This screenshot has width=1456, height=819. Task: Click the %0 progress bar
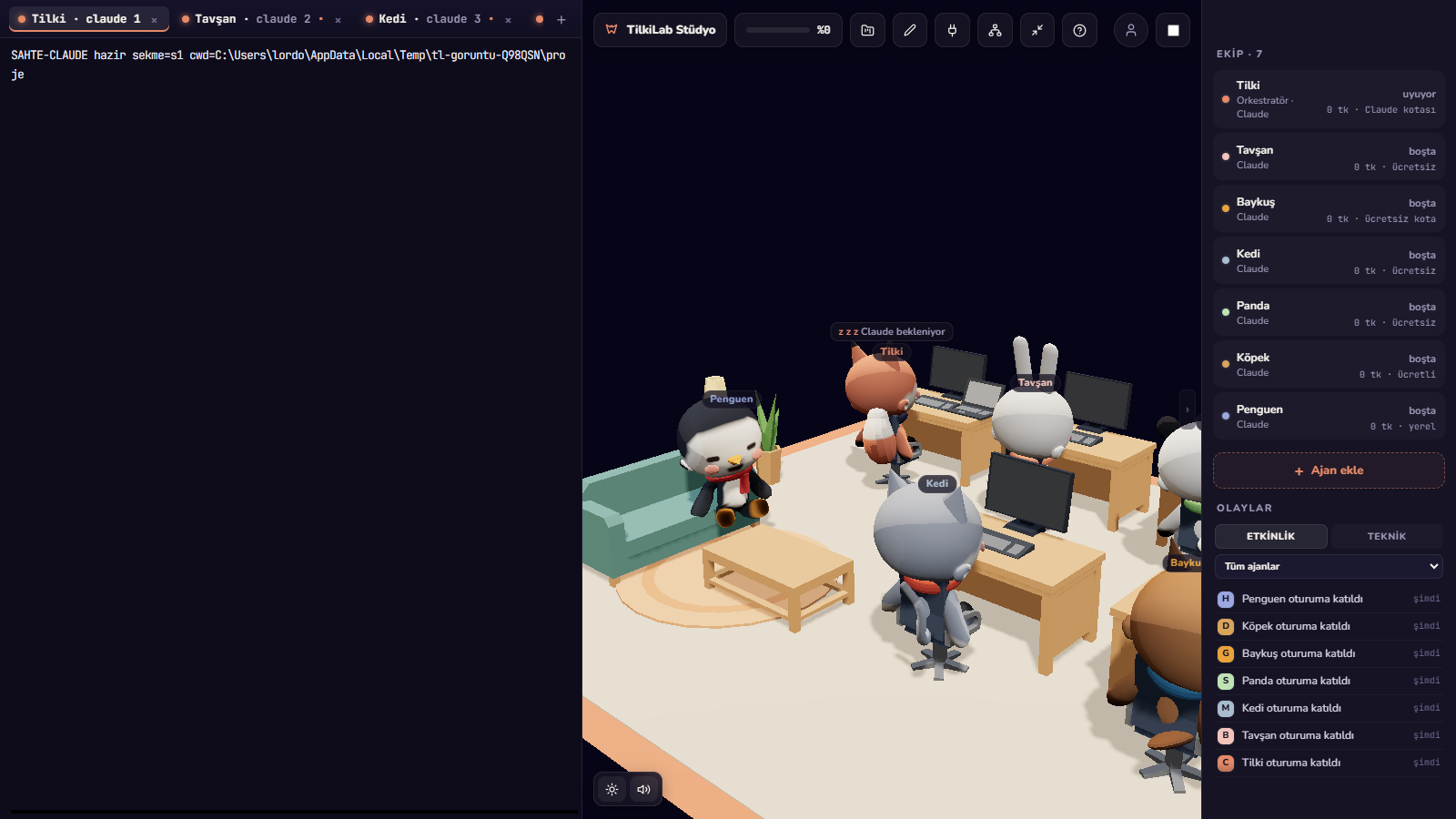(x=788, y=30)
